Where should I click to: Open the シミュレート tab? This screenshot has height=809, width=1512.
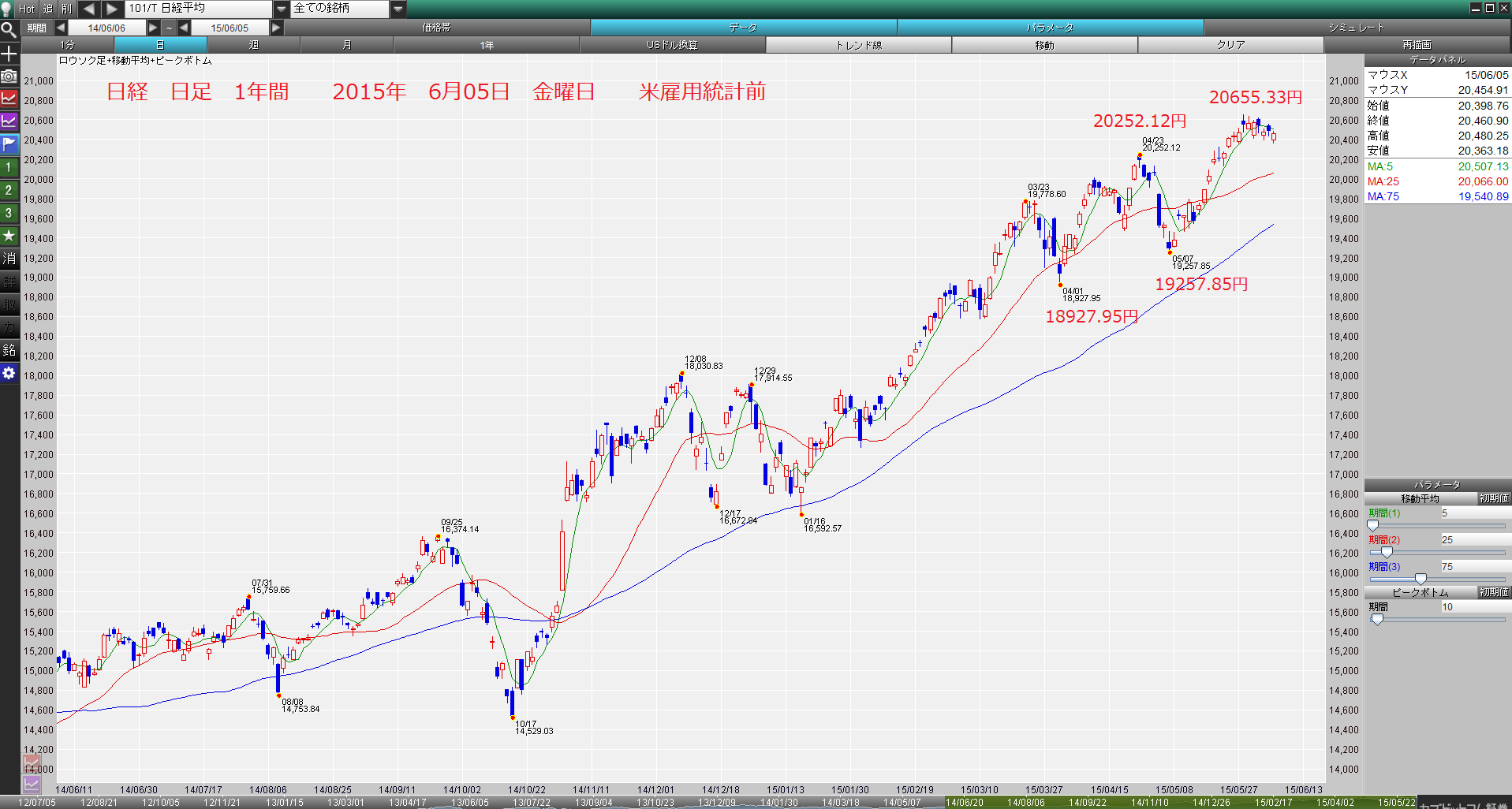click(x=1357, y=28)
